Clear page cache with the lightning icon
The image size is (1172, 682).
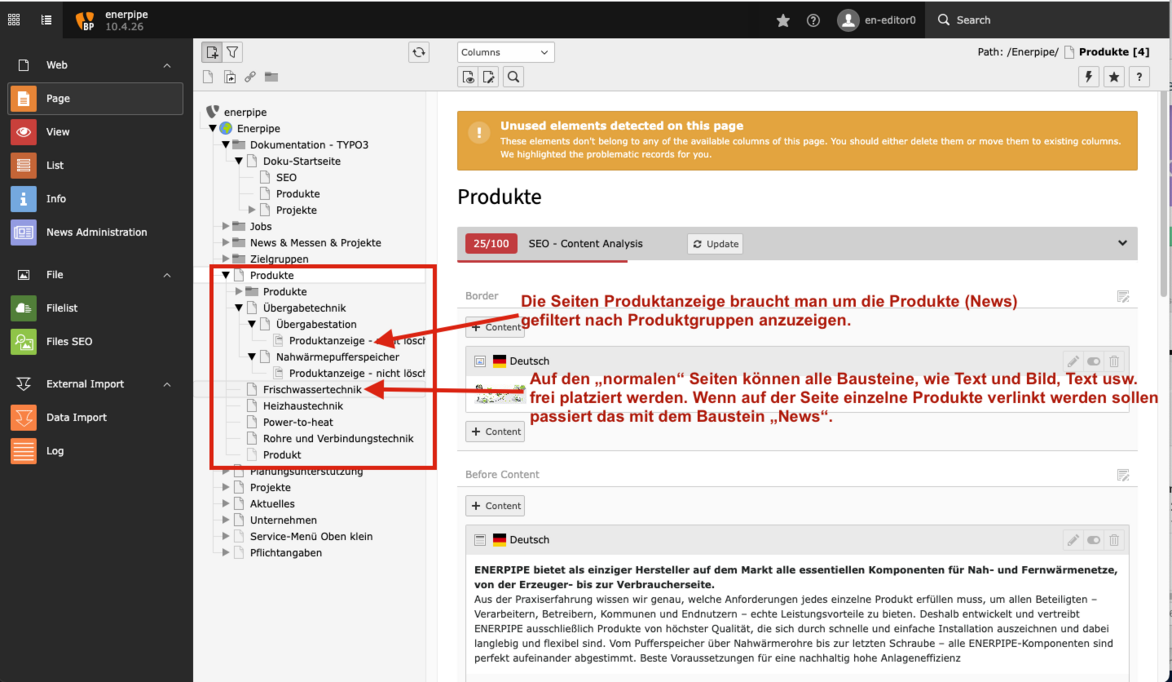[x=1089, y=77]
